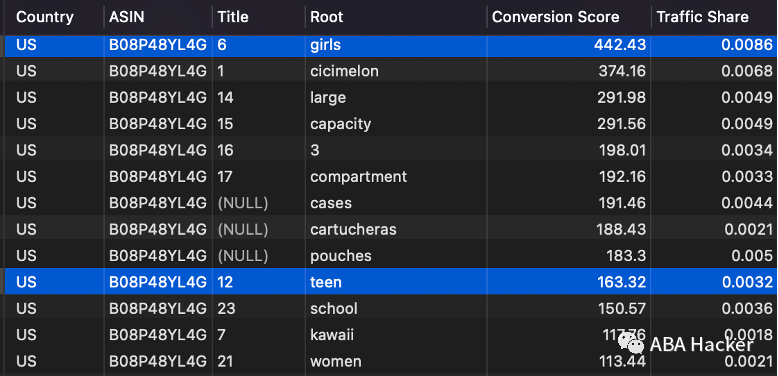Screen dimensions: 778x376
Task: Select the row with root 'girls'
Action: pos(389,45)
